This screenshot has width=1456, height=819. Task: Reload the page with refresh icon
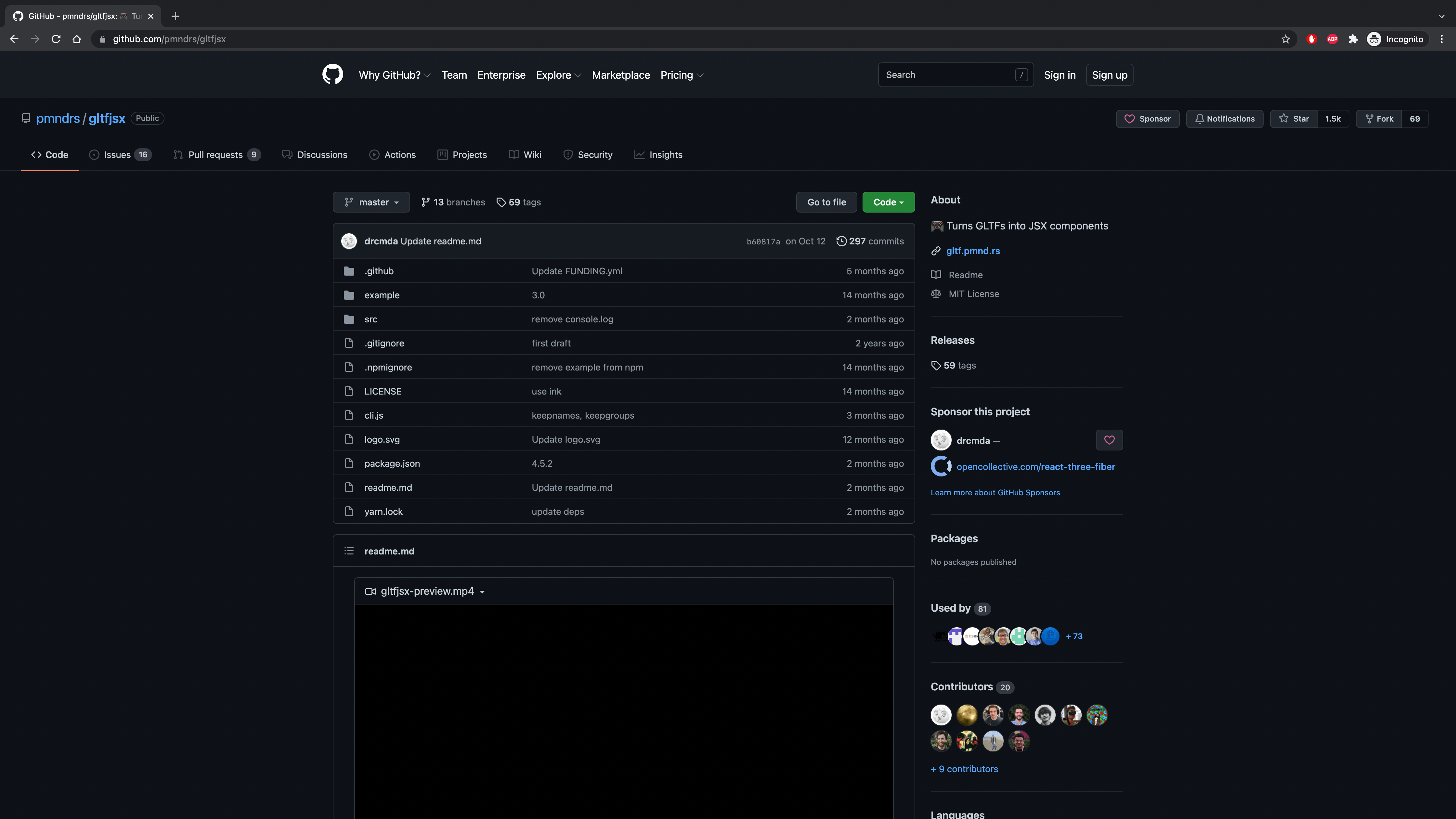[56, 39]
